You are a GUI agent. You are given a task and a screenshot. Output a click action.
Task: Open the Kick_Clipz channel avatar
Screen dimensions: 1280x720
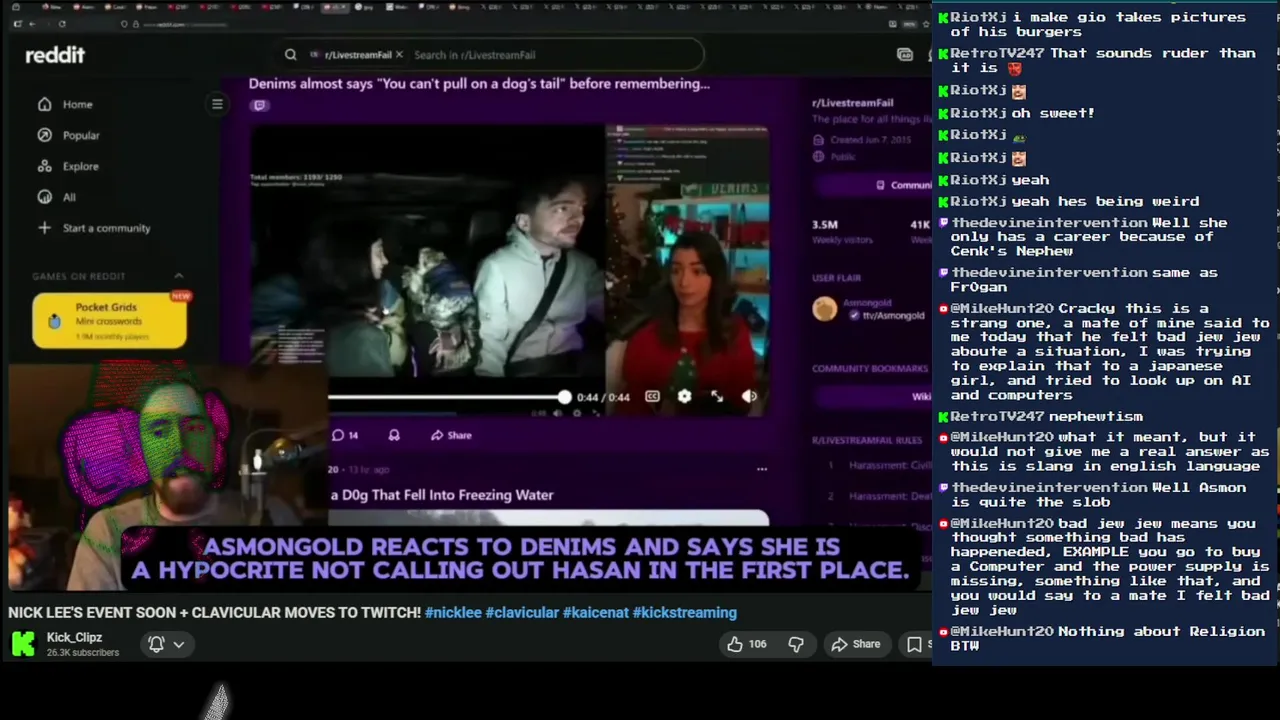[x=23, y=644]
